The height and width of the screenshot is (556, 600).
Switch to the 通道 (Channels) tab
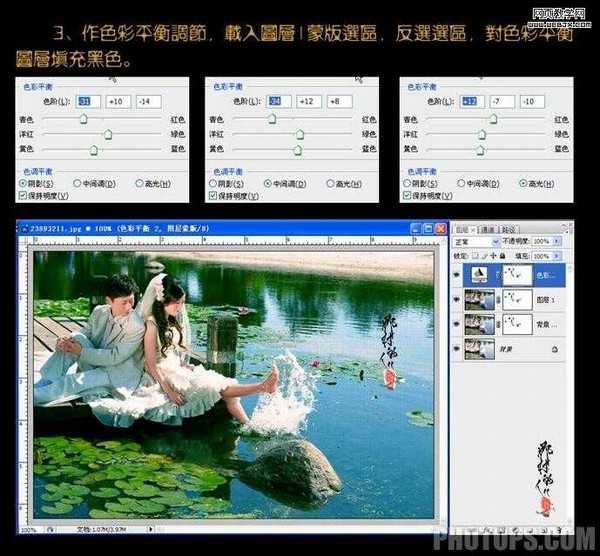point(488,229)
